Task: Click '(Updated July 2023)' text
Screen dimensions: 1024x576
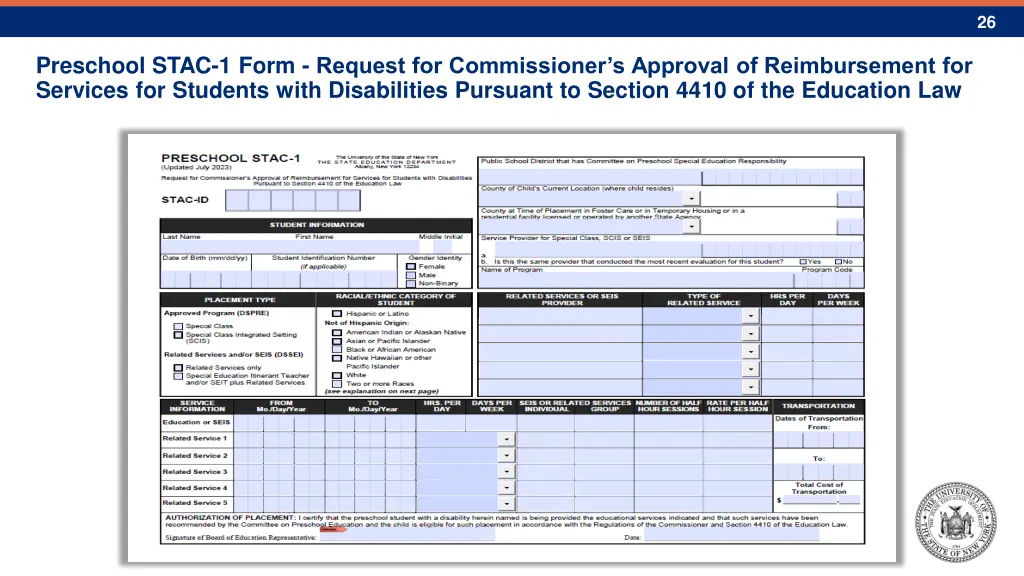Action: coord(197,167)
